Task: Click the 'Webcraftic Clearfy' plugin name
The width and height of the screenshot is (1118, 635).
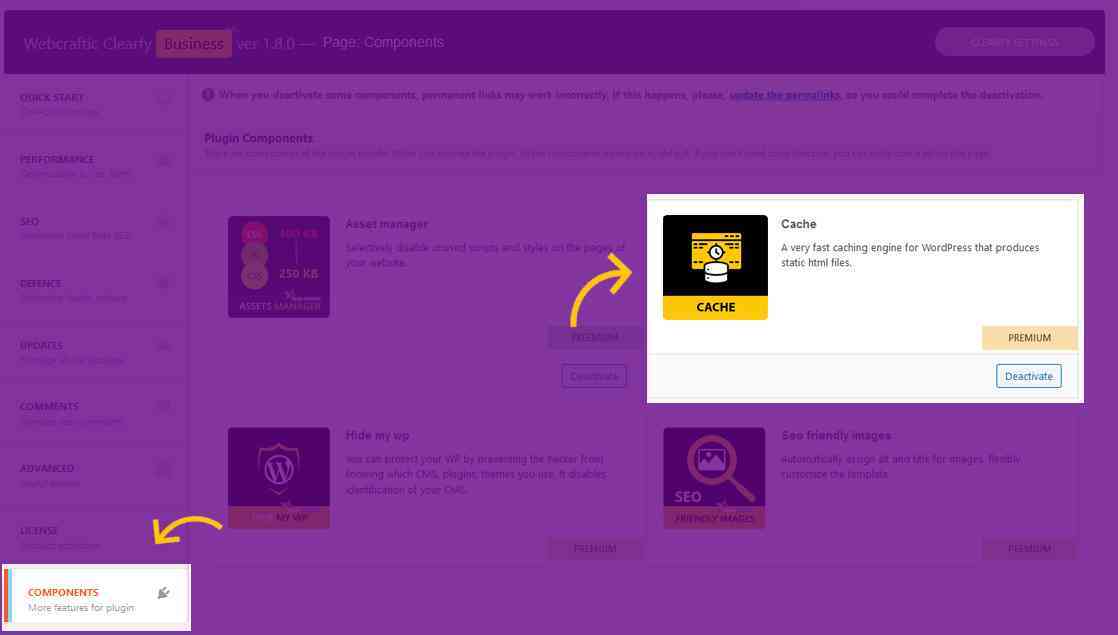Action: (x=88, y=44)
